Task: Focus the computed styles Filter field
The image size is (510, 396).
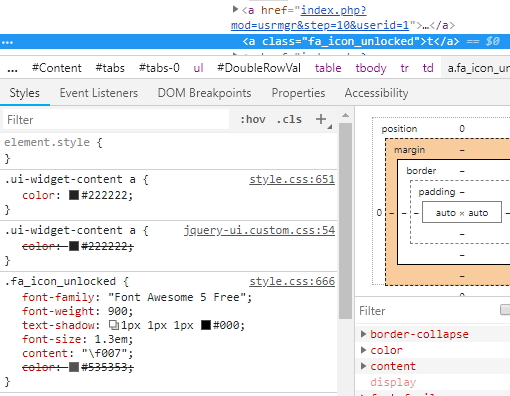Action: click(427, 311)
